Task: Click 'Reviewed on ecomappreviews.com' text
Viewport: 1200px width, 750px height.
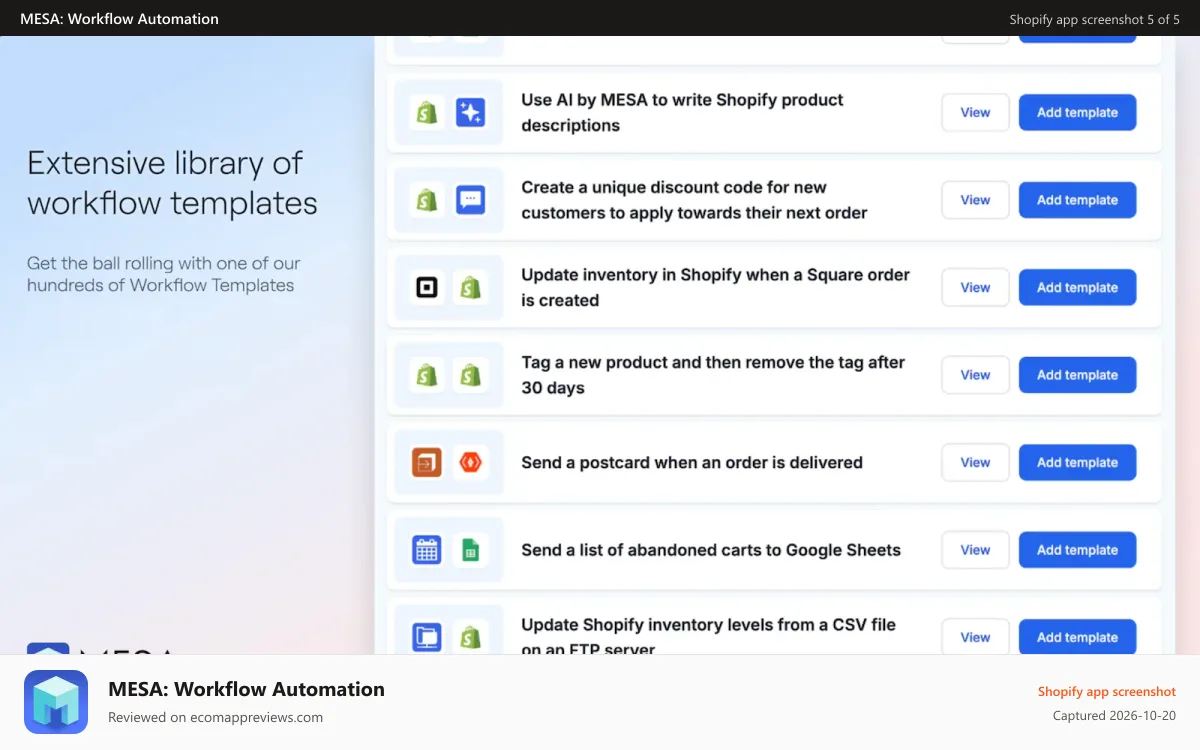Action: coord(215,717)
